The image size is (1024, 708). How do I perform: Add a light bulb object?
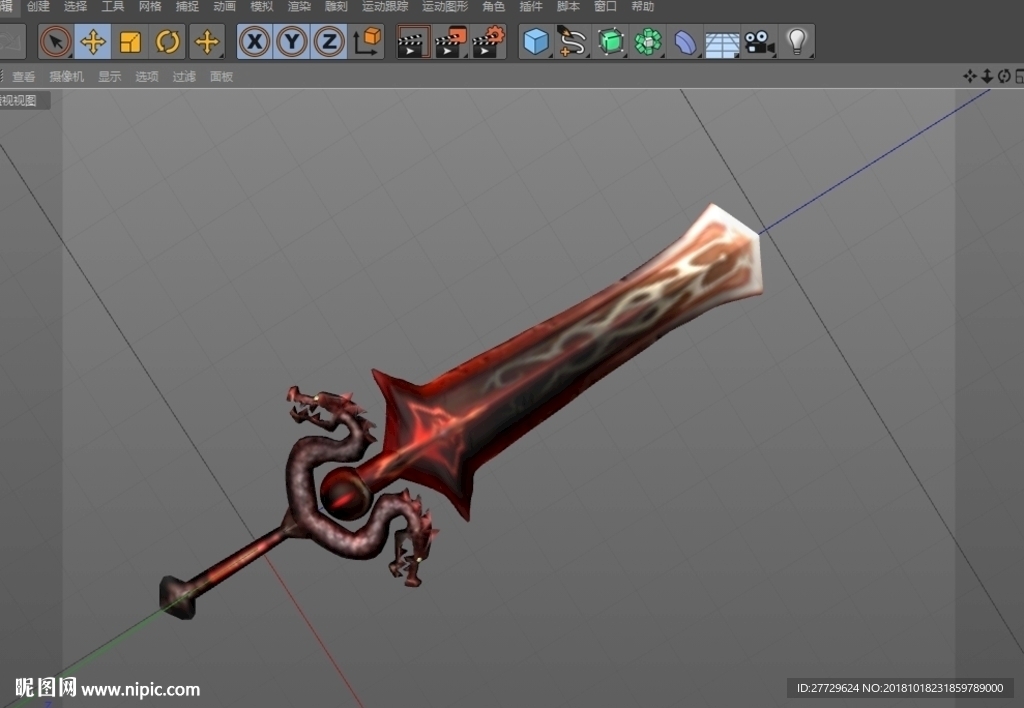click(797, 42)
